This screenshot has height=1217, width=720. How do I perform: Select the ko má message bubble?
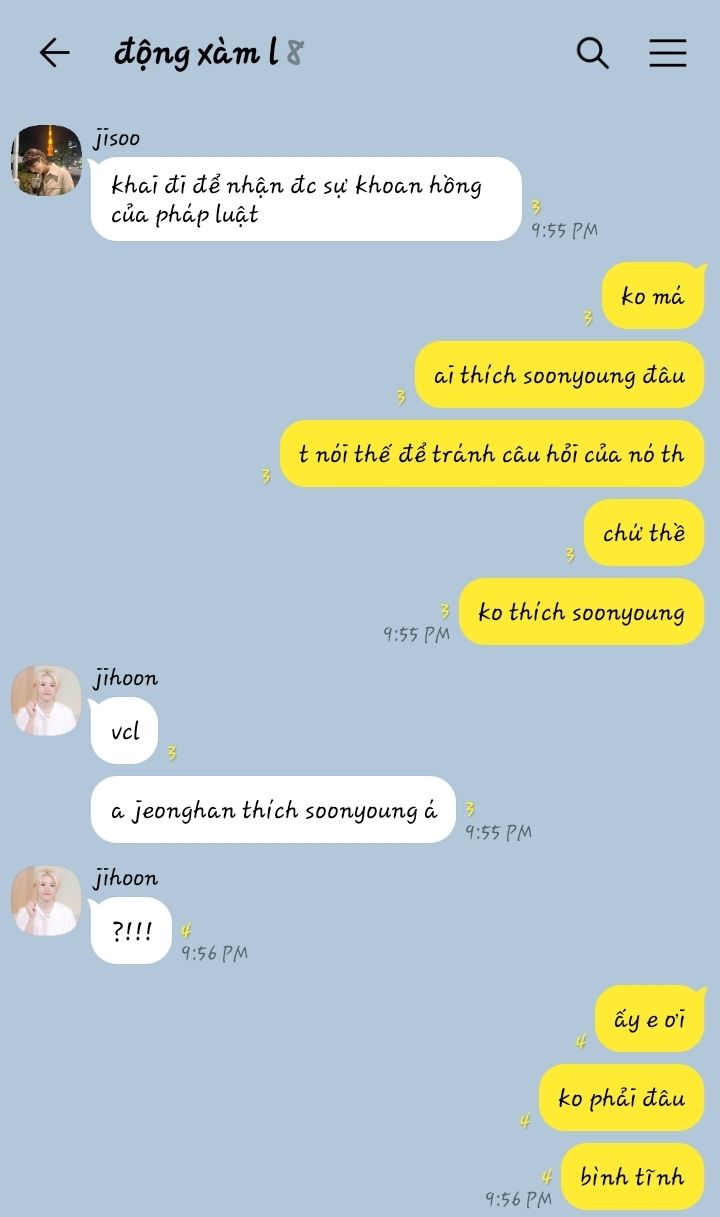(x=653, y=296)
